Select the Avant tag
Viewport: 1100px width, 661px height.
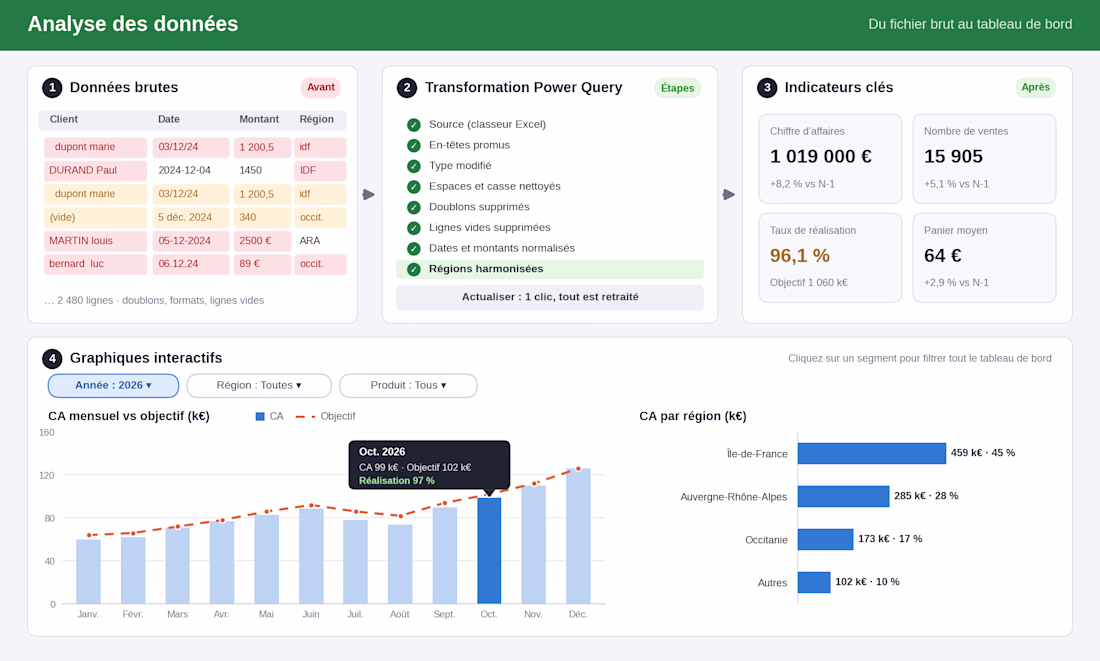321,87
